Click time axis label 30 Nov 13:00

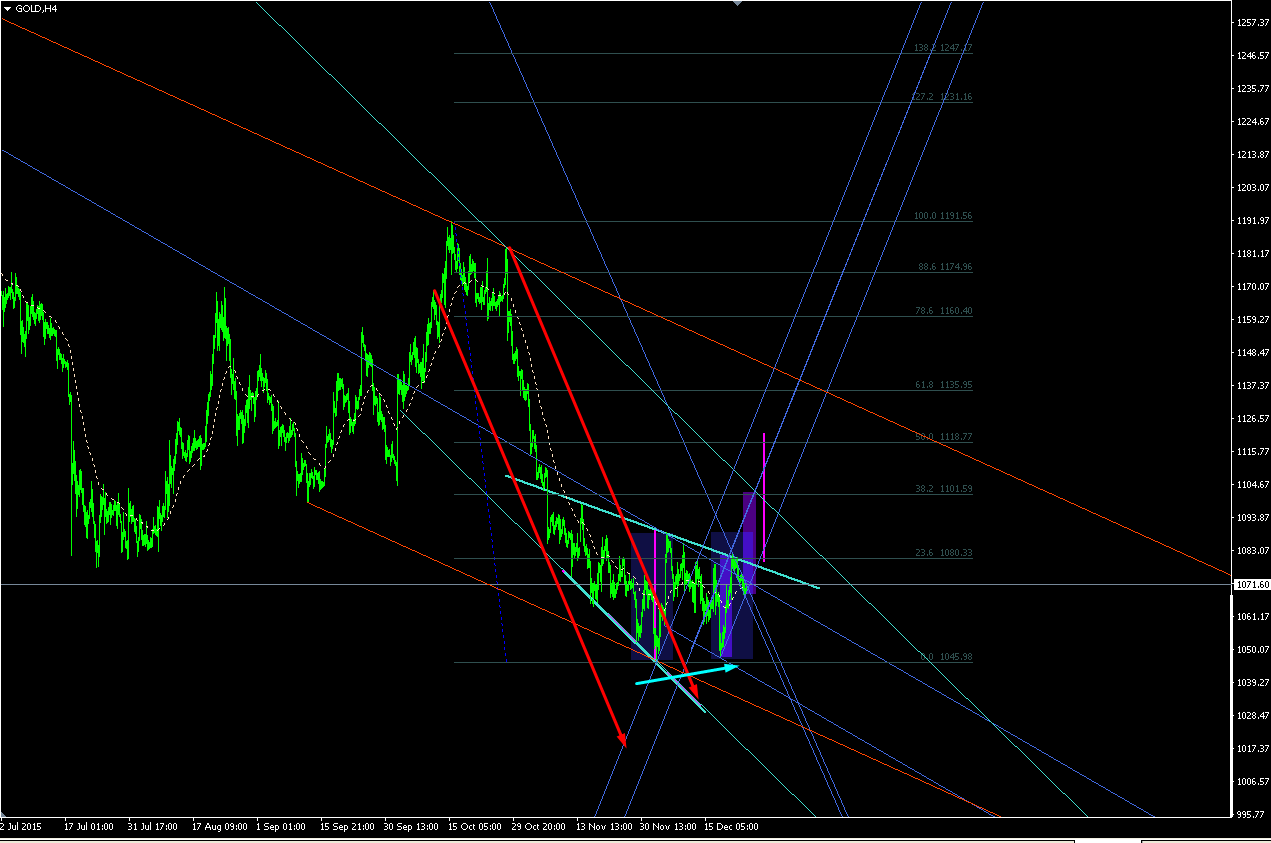pyautogui.click(x=667, y=827)
